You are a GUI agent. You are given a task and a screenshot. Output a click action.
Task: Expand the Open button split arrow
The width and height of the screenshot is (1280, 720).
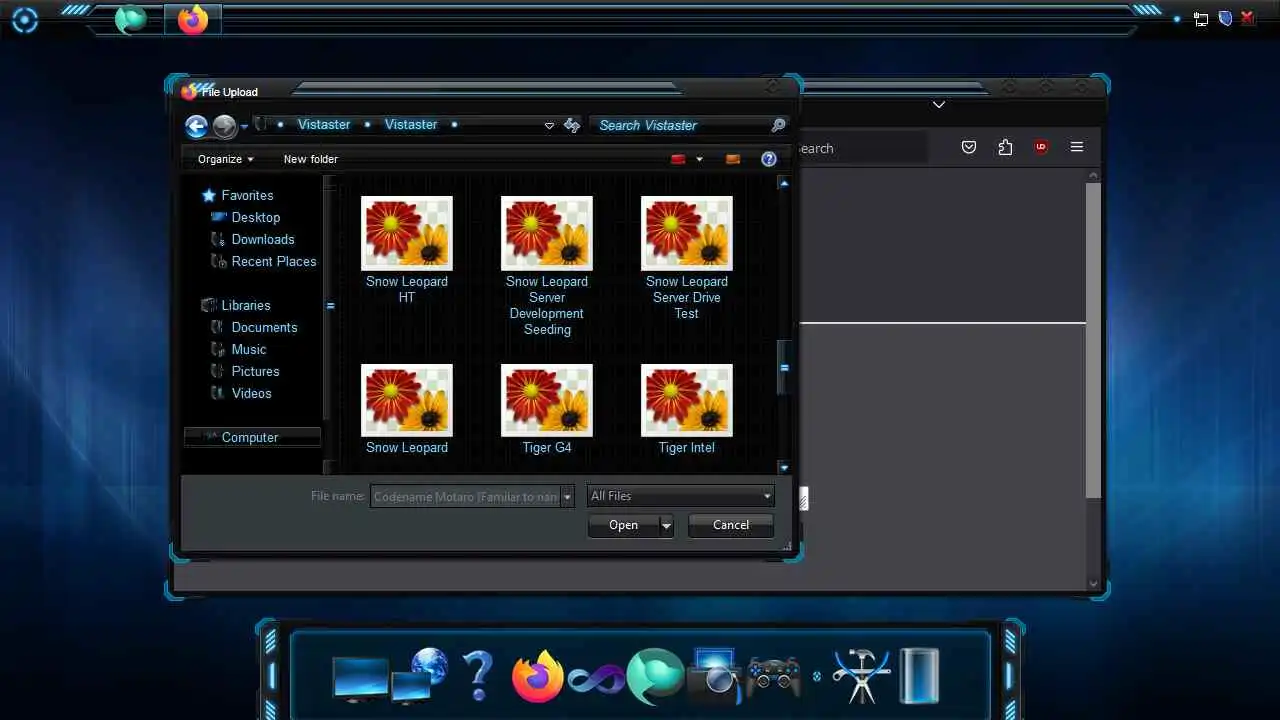click(666, 525)
